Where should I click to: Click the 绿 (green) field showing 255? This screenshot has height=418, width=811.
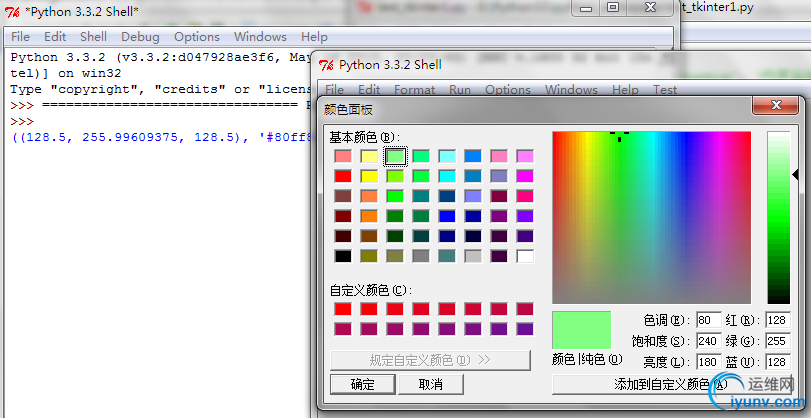pos(778,341)
